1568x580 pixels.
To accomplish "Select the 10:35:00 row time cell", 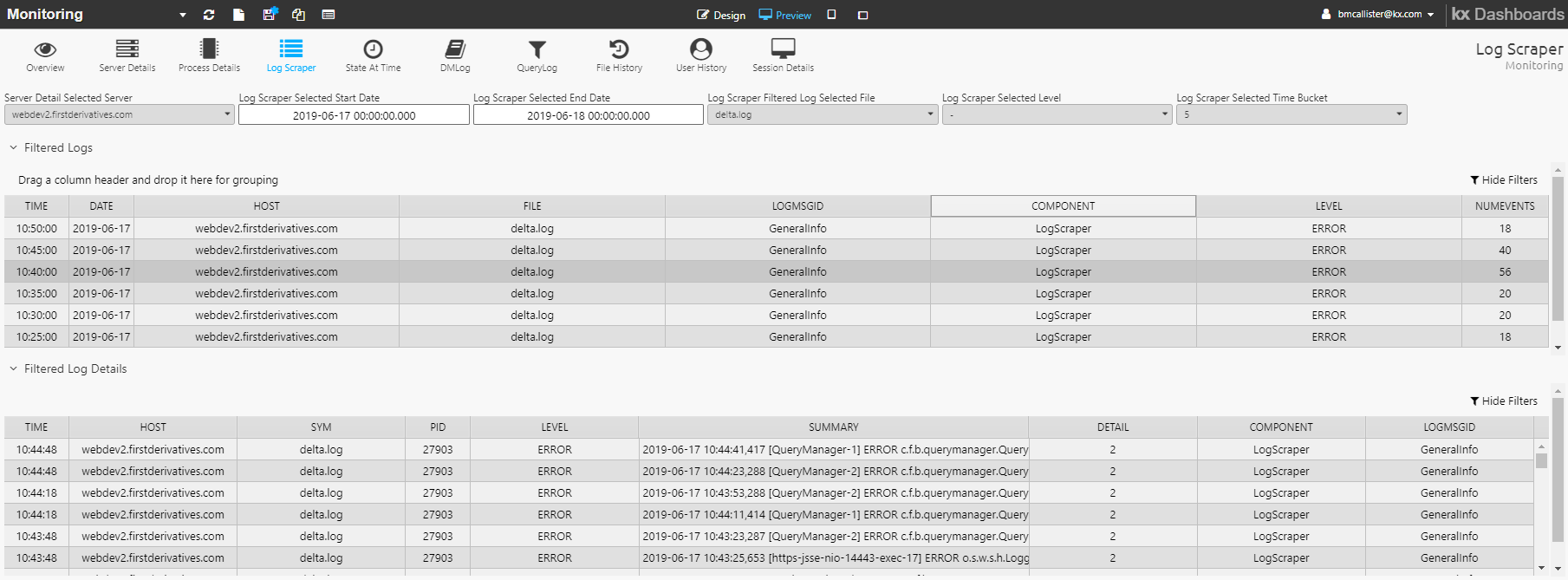I will tap(36, 294).
